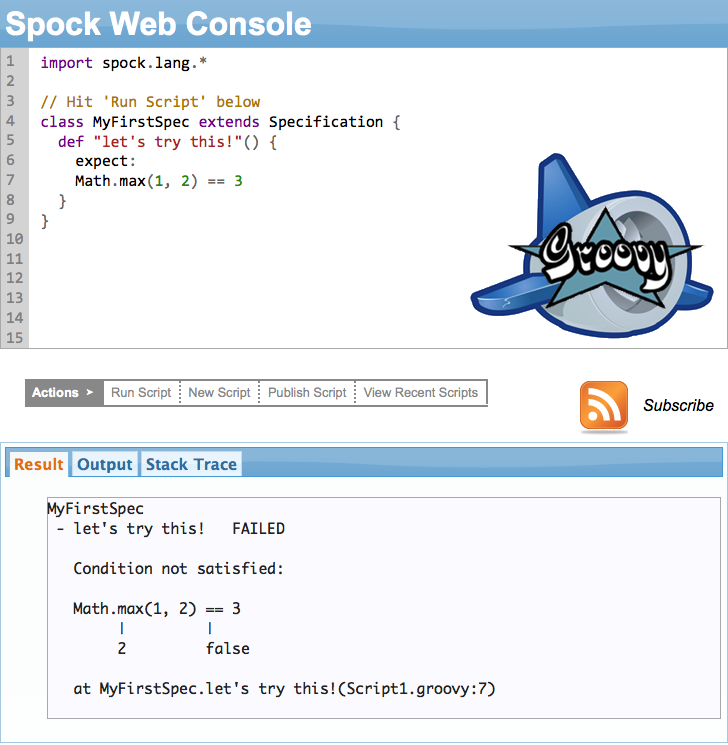Click the comment "// Hit 'Run Script' below"
This screenshot has height=745, width=728.
click(150, 102)
